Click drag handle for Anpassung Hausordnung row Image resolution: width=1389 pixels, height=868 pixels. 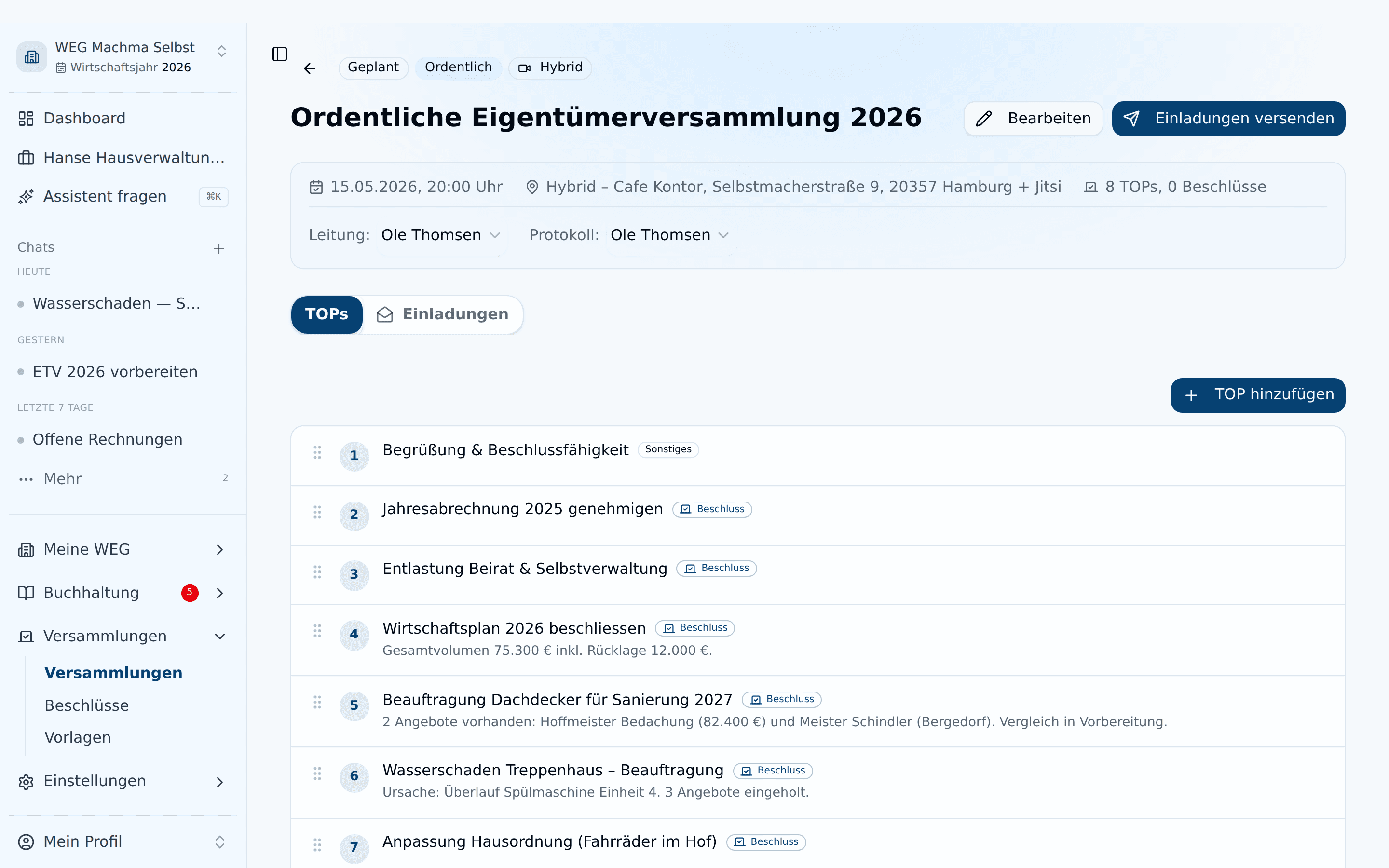click(317, 844)
